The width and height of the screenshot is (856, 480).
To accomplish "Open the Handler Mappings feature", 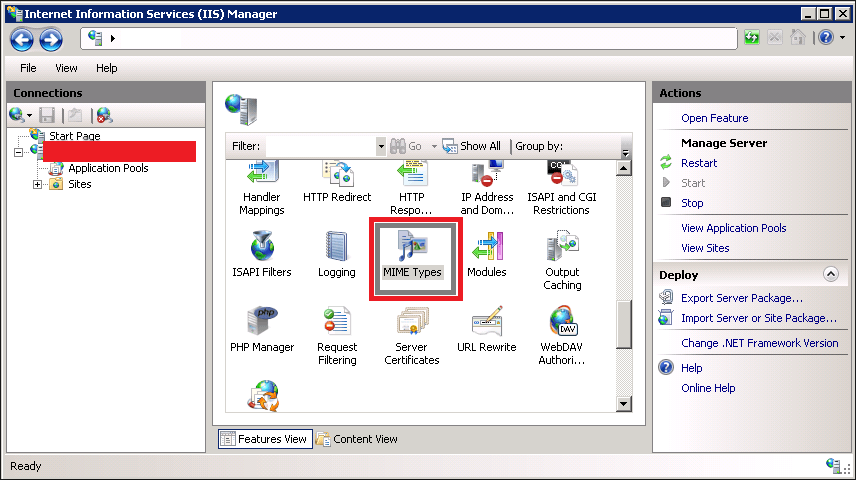I will tap(261, 188).
